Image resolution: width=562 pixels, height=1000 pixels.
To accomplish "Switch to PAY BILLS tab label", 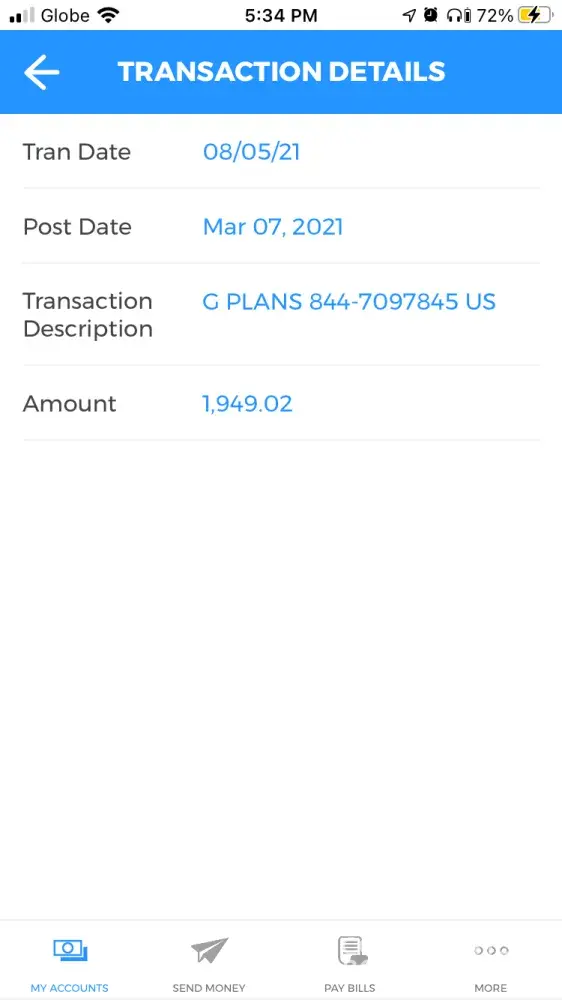I will pyautogui.click(x=350, y=988).
